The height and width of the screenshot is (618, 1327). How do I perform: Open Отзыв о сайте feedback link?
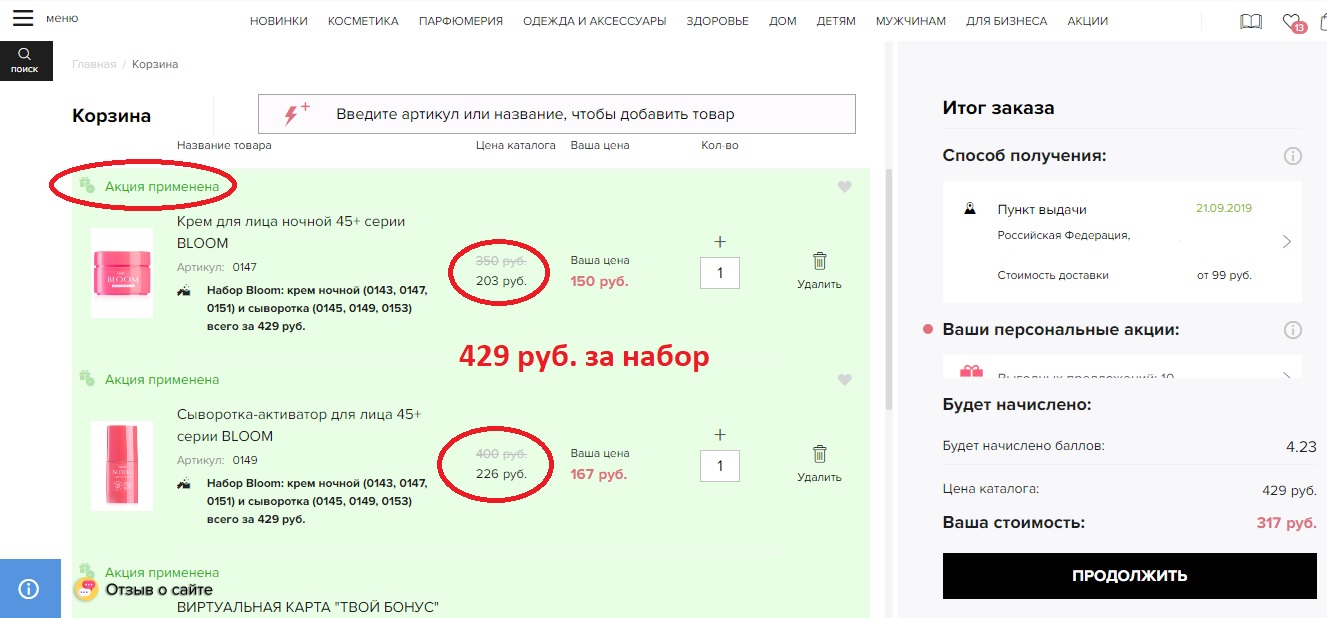[x=159, y=590]
